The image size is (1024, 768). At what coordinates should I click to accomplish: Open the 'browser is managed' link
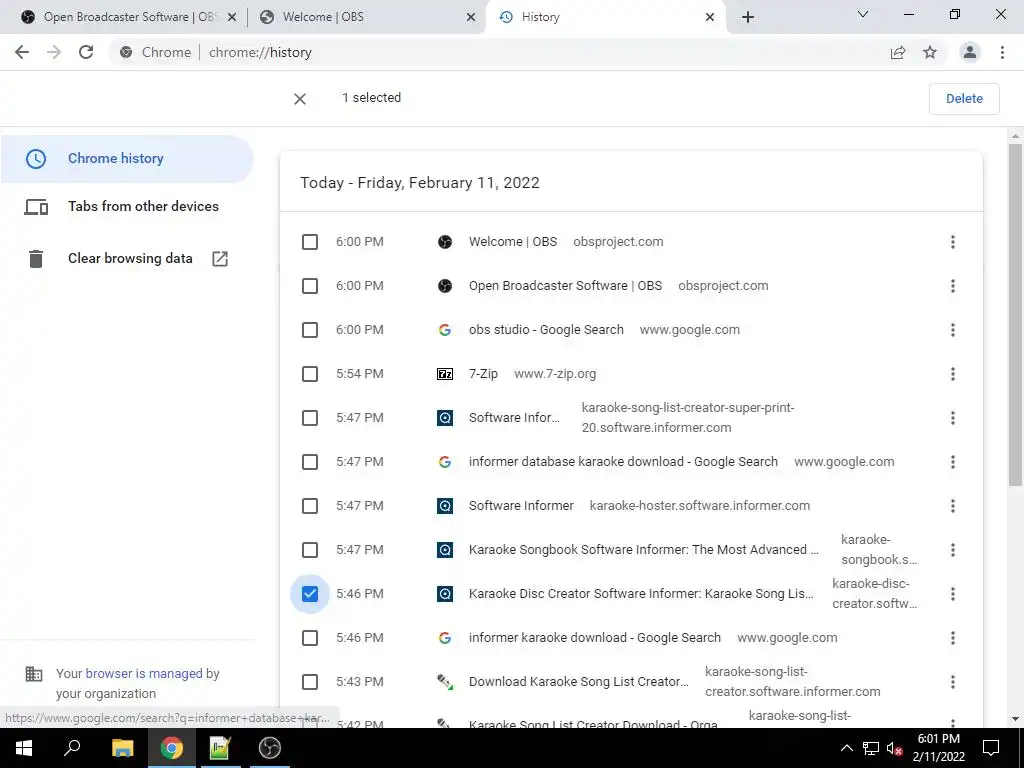pyautogui.click(x=144, y=674)
